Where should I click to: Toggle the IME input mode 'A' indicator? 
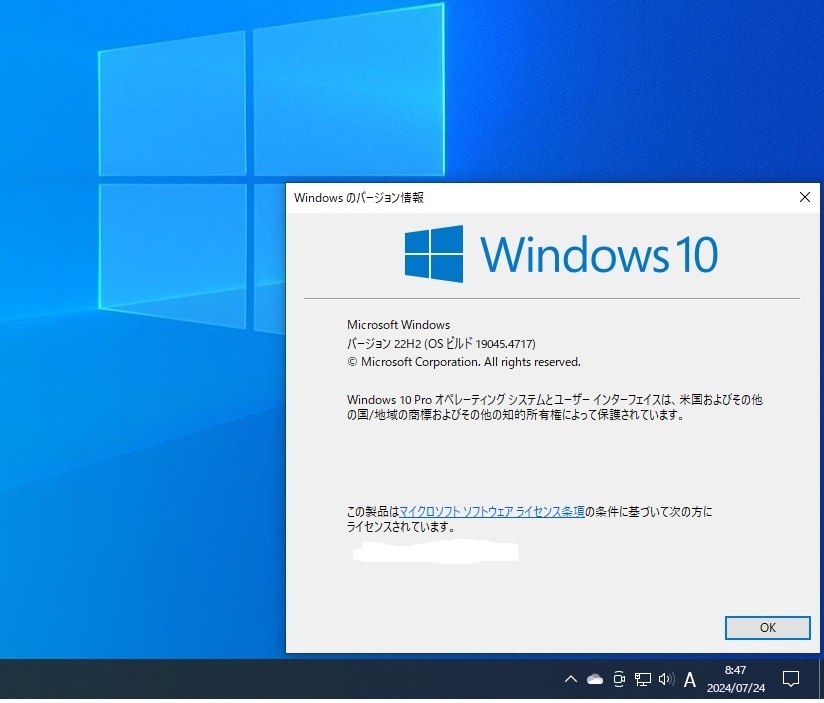click(x=690, y=680)
